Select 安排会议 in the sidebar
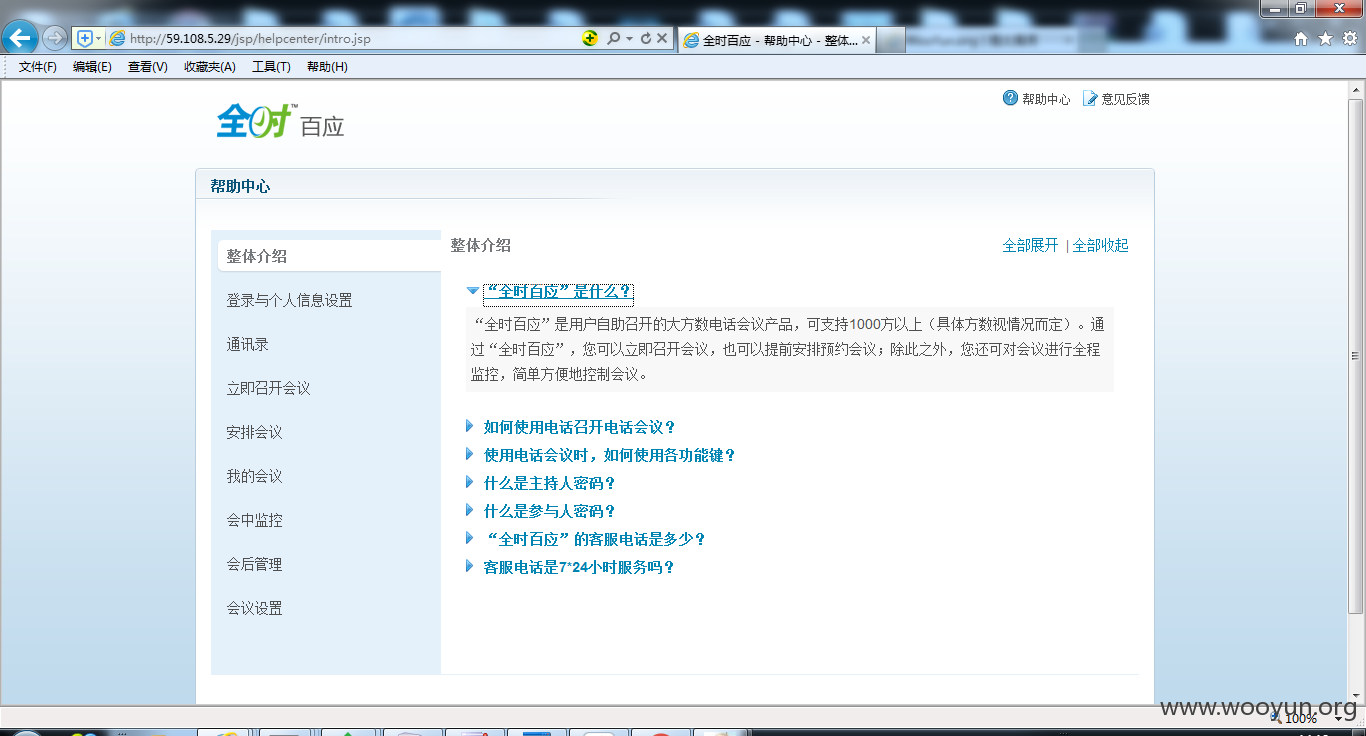Viewport: 1366px width, 736px height. (254, 432)
